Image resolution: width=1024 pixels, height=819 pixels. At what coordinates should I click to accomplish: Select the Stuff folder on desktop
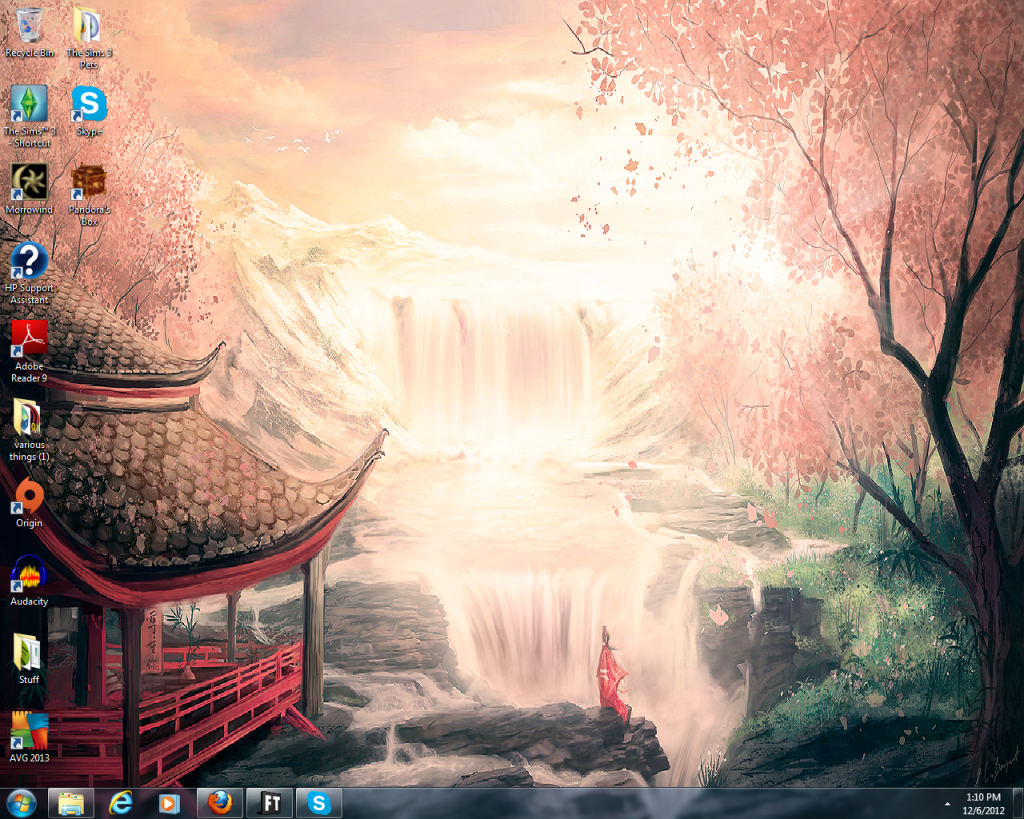point(29,652)
